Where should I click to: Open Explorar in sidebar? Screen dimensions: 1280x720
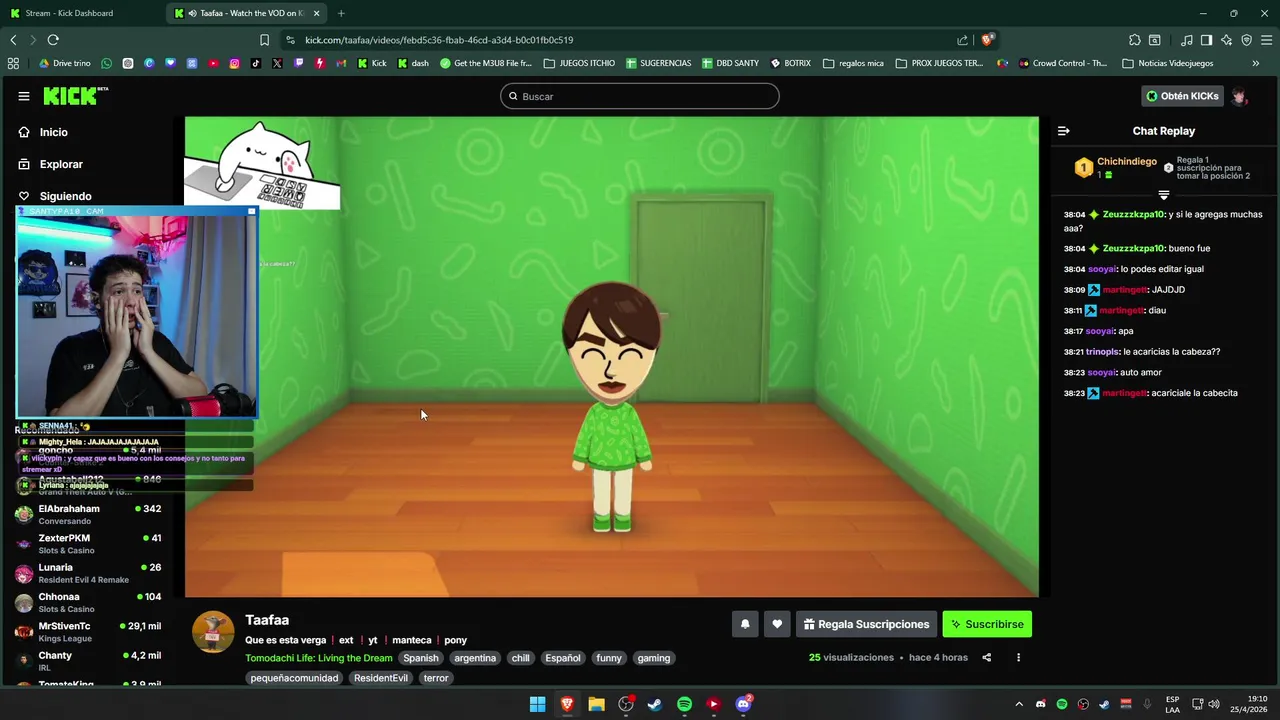(x=61, y=164)
